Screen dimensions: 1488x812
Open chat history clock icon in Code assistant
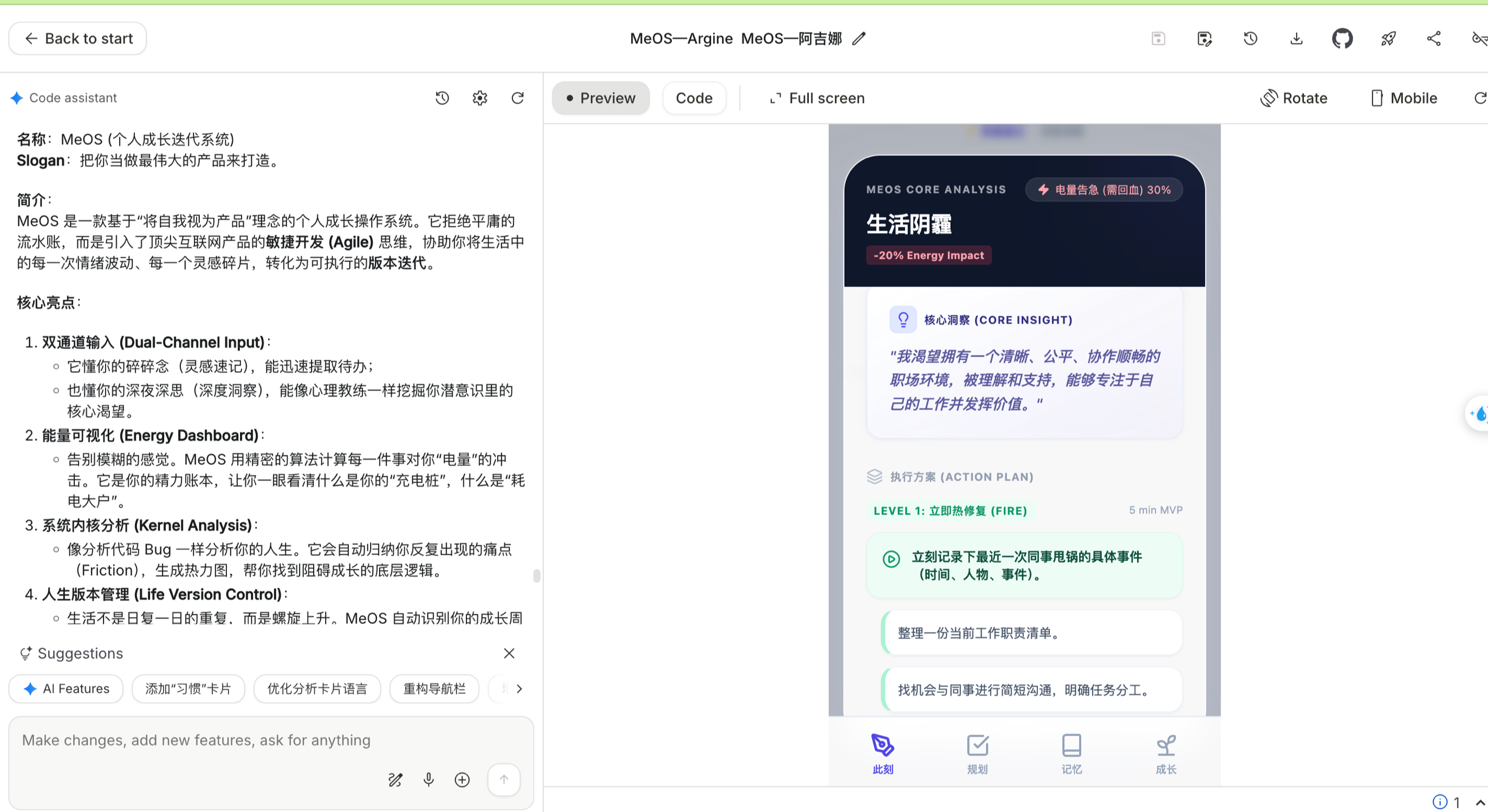442,98
